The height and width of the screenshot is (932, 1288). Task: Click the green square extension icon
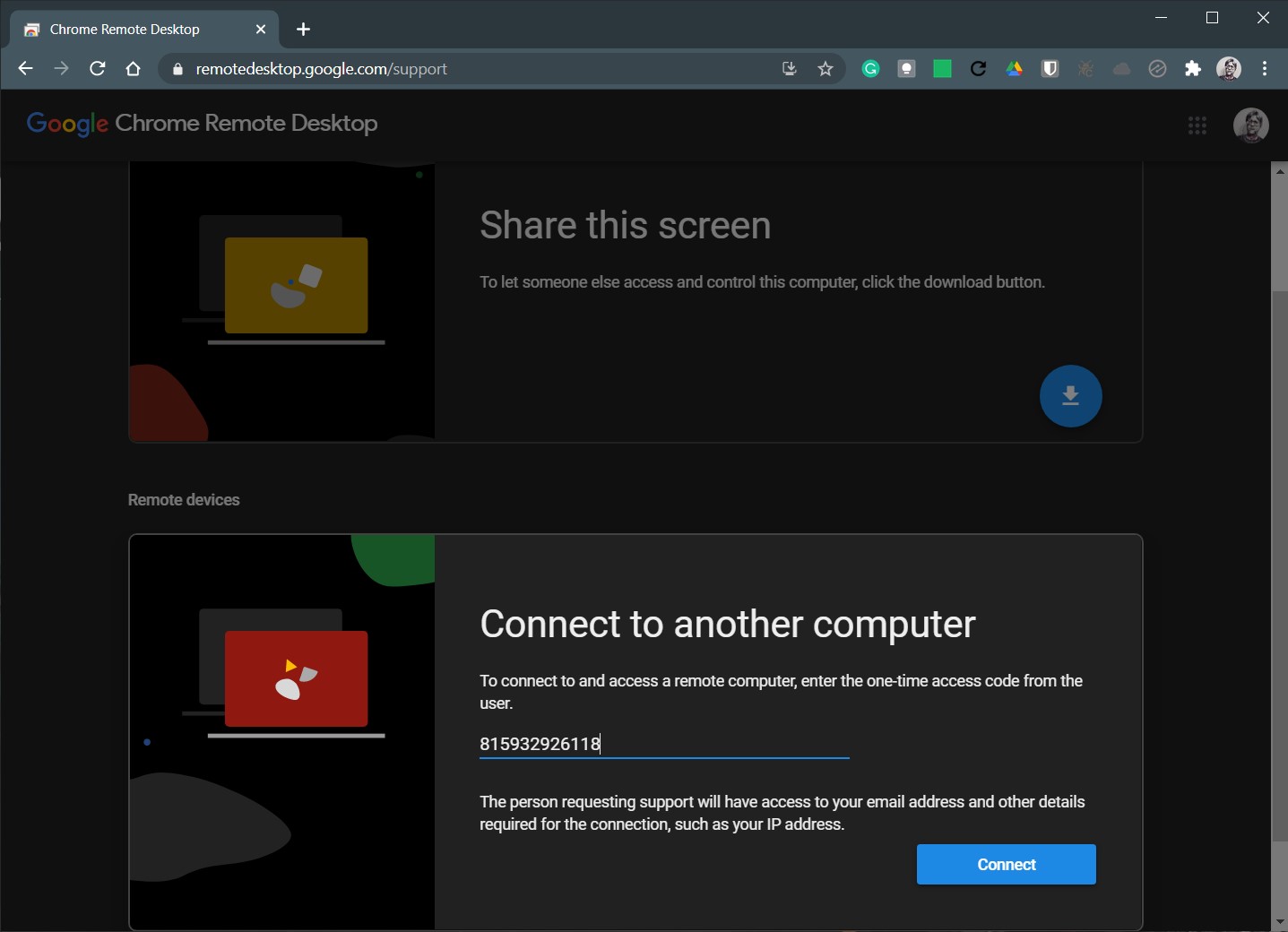(x=942, y=69)
